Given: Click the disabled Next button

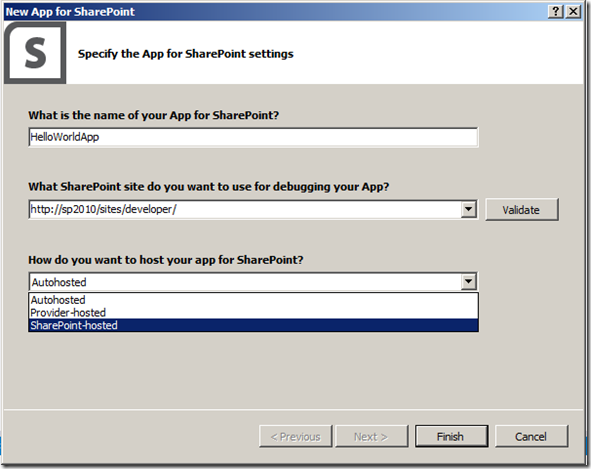Looking at the screenshot, I should click(x=372, y=437).
